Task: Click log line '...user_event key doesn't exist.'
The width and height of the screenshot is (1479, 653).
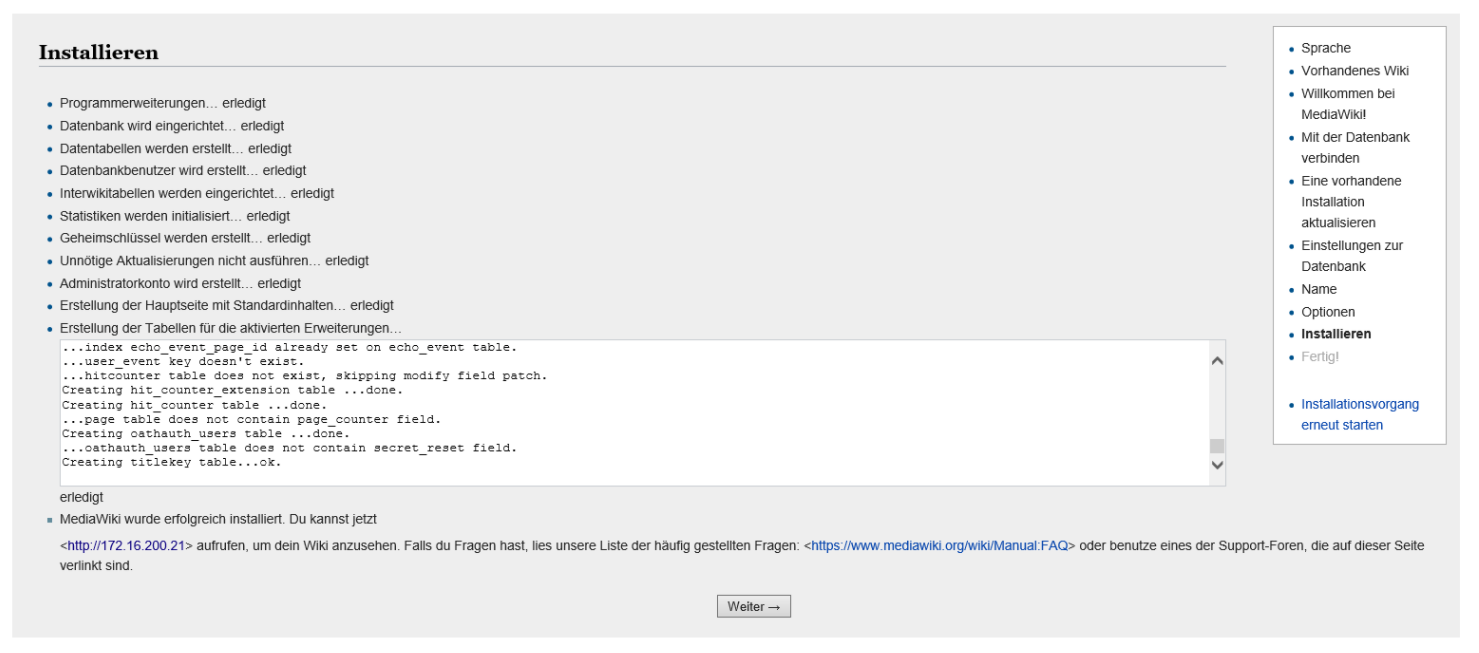Action: (x=182, y=361)
